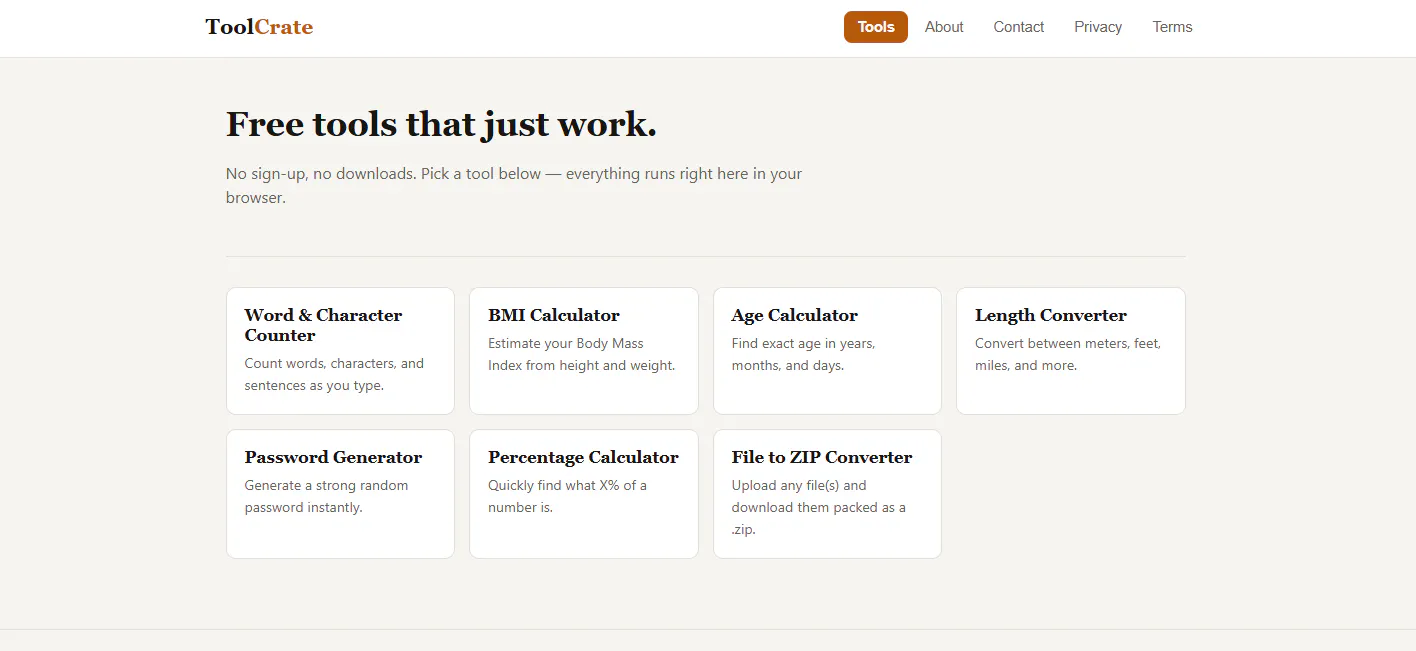Viewport: 1416px width, 651px height.
Task: Choose the Length Converter card
Action: click(x=1071, y=351)
